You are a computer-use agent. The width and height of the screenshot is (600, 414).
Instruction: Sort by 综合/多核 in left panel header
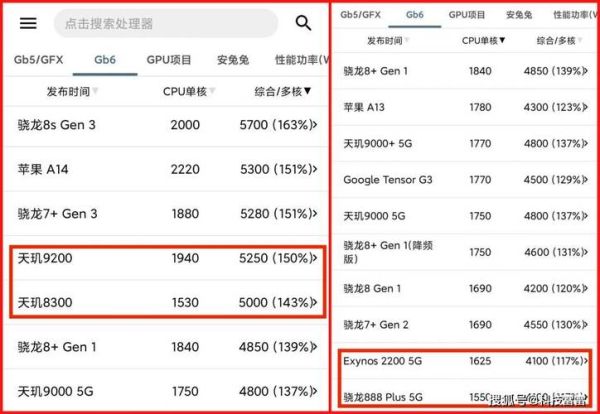[x=283, y=91]
